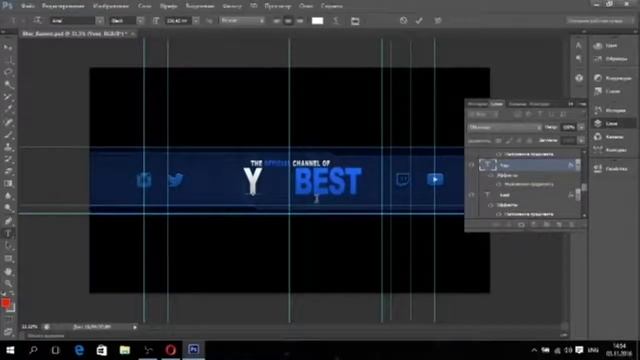The width and height of the screenshot is (640, 360).
Task: Open the Изображение menu
Action: point(111,6)
